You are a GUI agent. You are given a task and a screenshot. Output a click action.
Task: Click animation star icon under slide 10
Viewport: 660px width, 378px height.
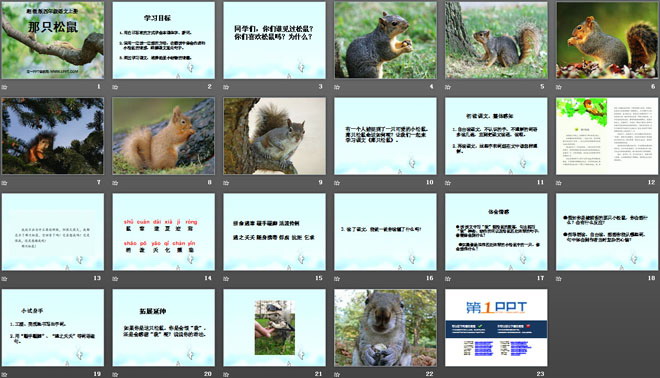click(337, 183)
